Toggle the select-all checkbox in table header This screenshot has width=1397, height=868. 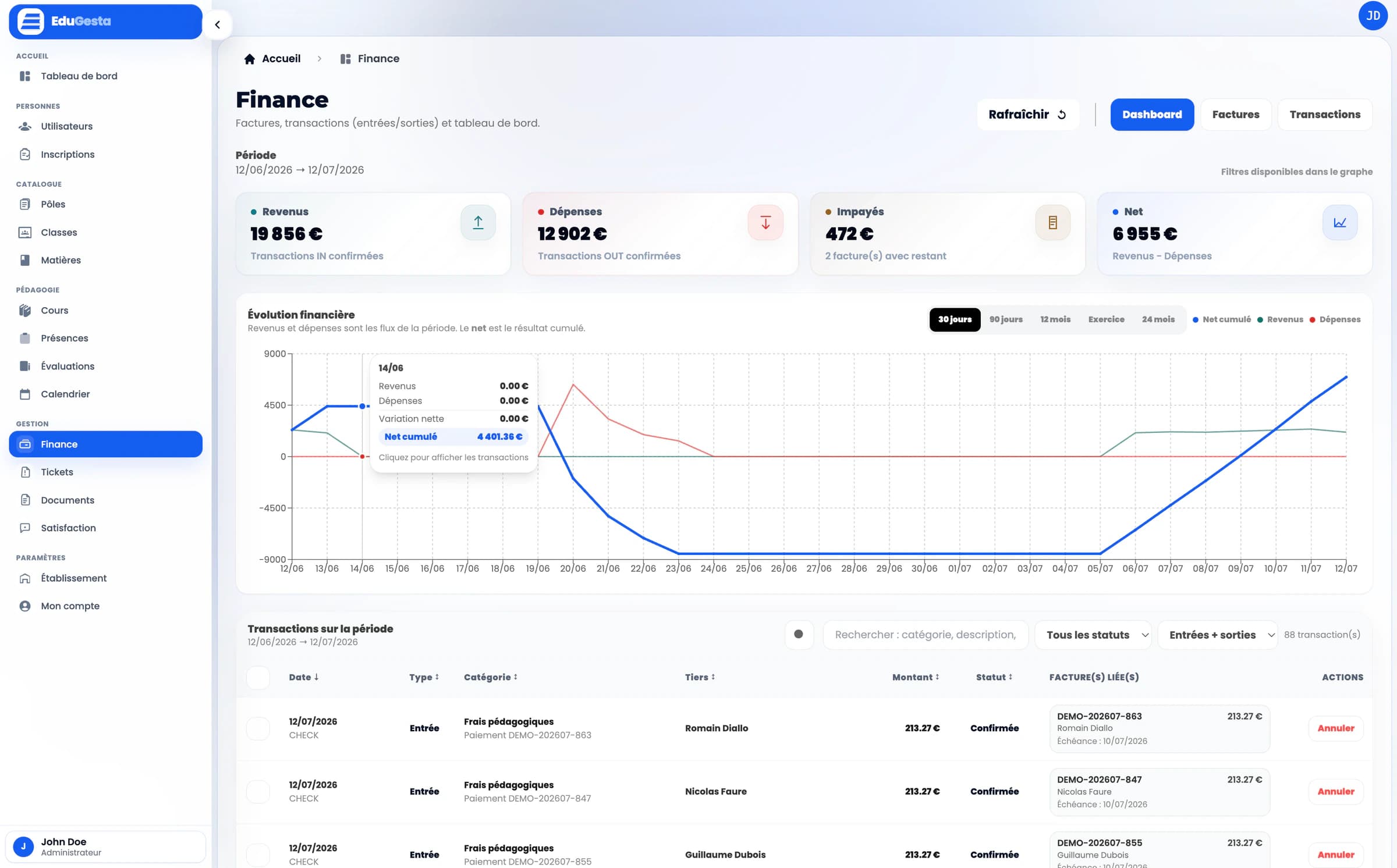(258, 677)
